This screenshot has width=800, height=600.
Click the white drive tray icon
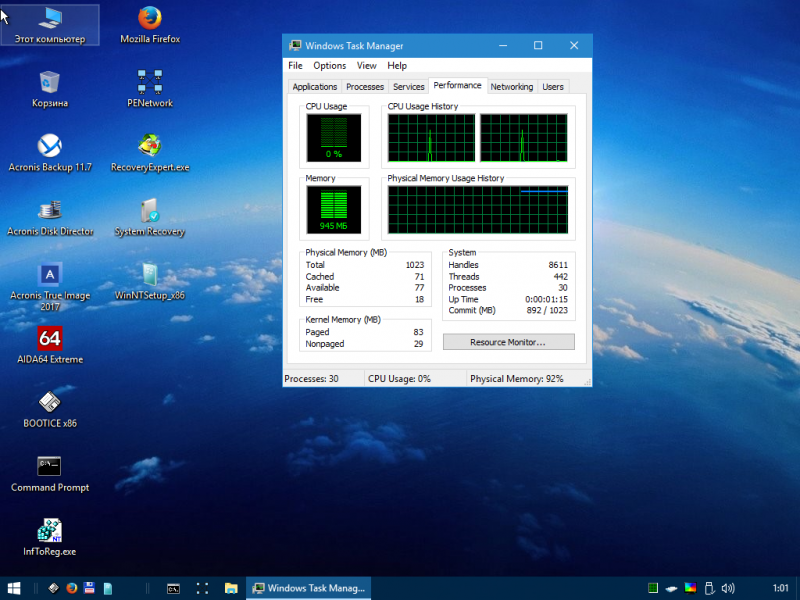(x=671, y=589)
